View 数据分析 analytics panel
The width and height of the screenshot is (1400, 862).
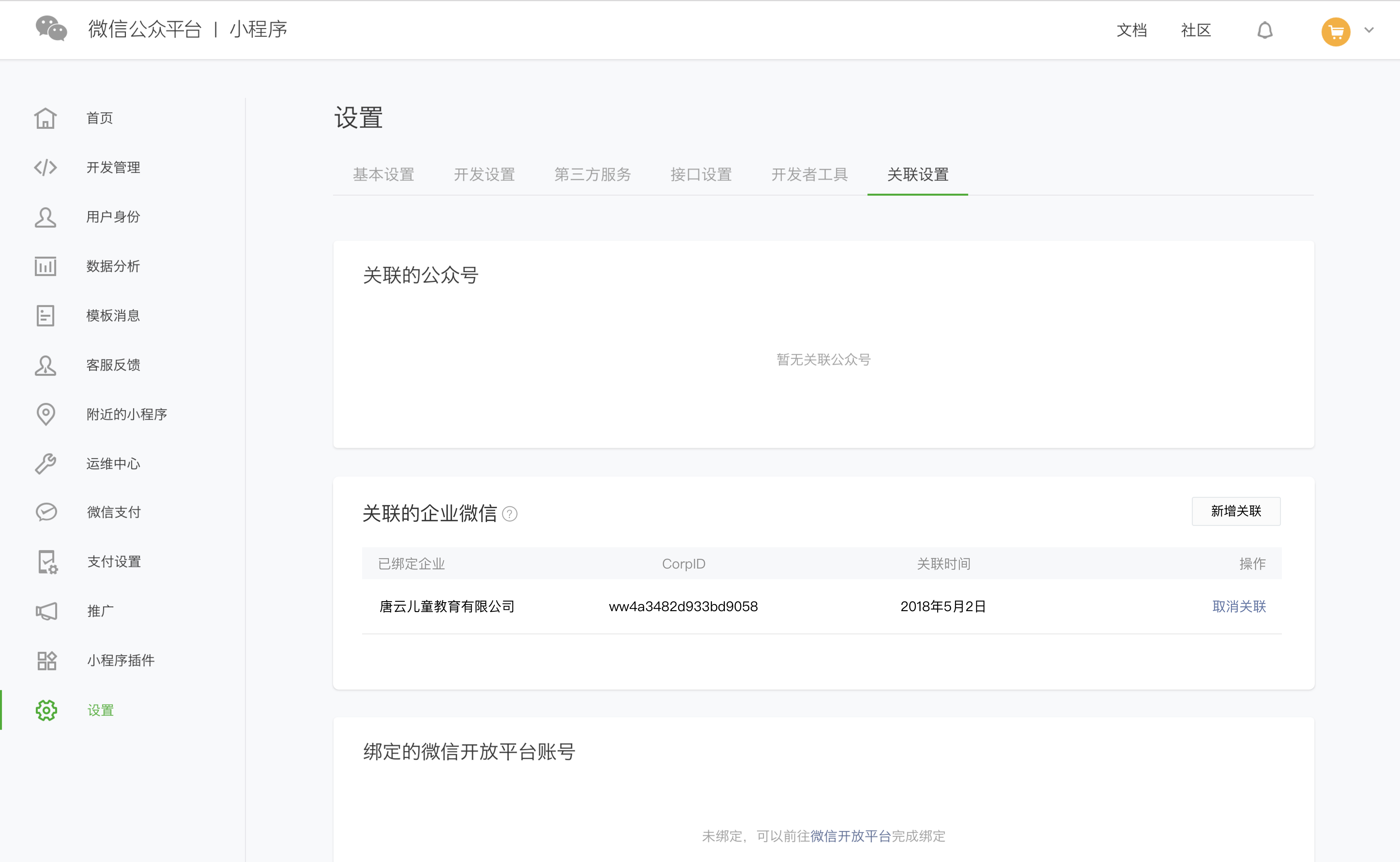113,266
